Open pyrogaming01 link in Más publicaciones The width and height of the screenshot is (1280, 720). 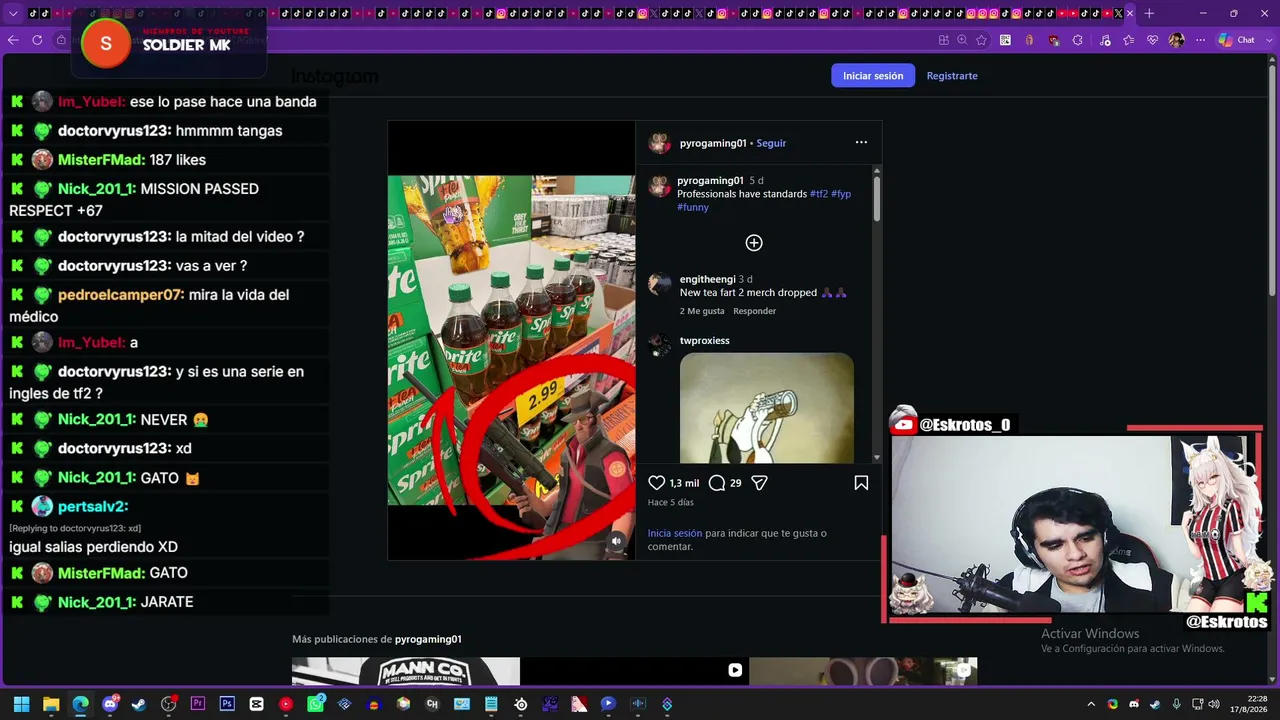click(x=428, y=639)
